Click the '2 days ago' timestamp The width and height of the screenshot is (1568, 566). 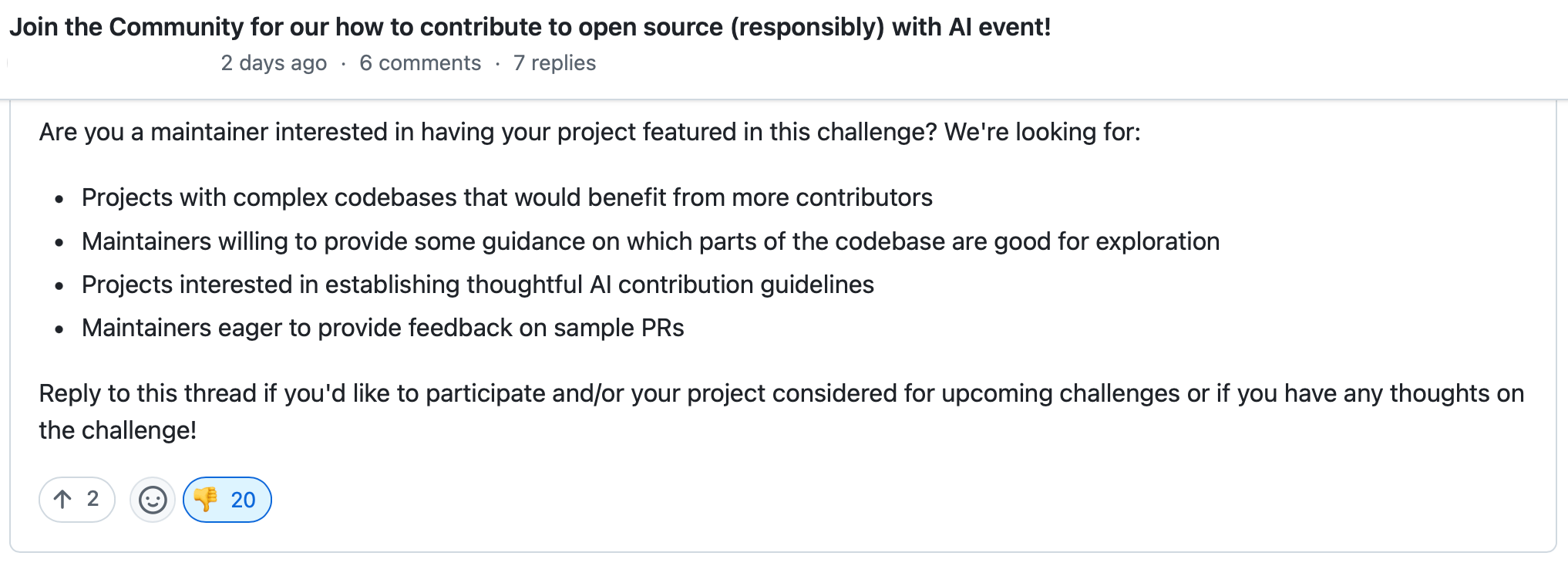[274, 63]
